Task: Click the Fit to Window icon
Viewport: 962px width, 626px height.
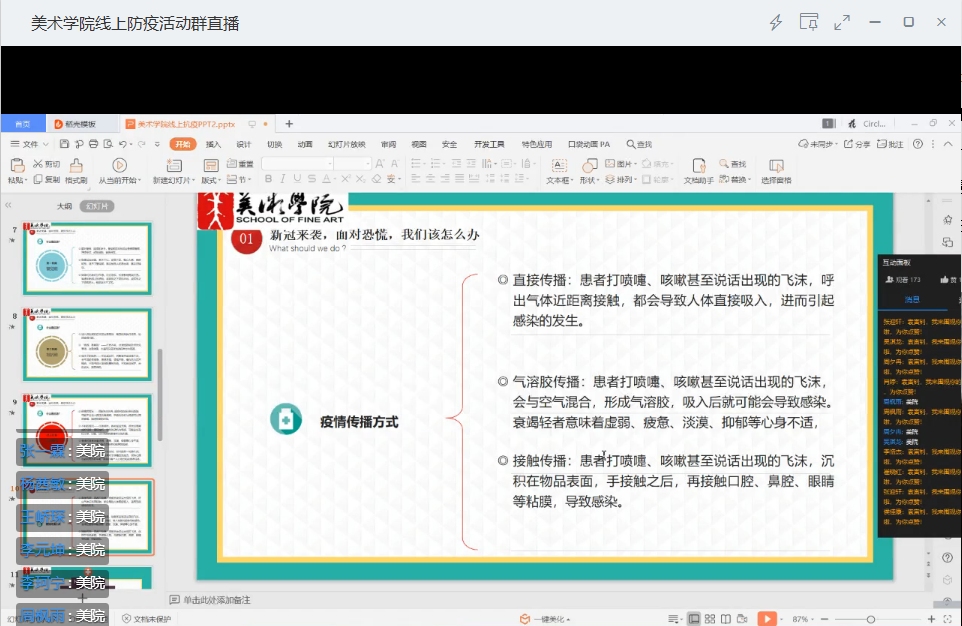Action: coord(948,619)
